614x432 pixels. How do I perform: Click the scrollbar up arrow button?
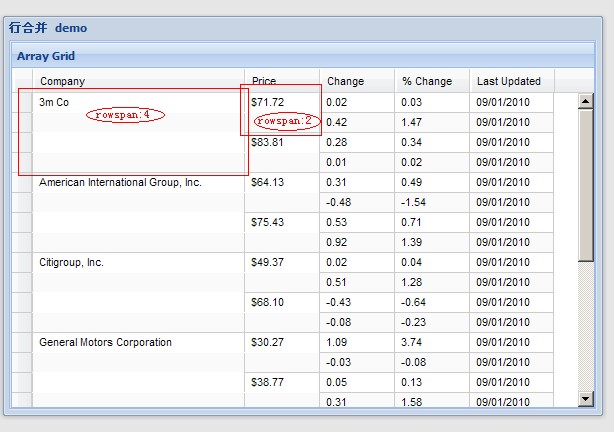pos(586,99)
